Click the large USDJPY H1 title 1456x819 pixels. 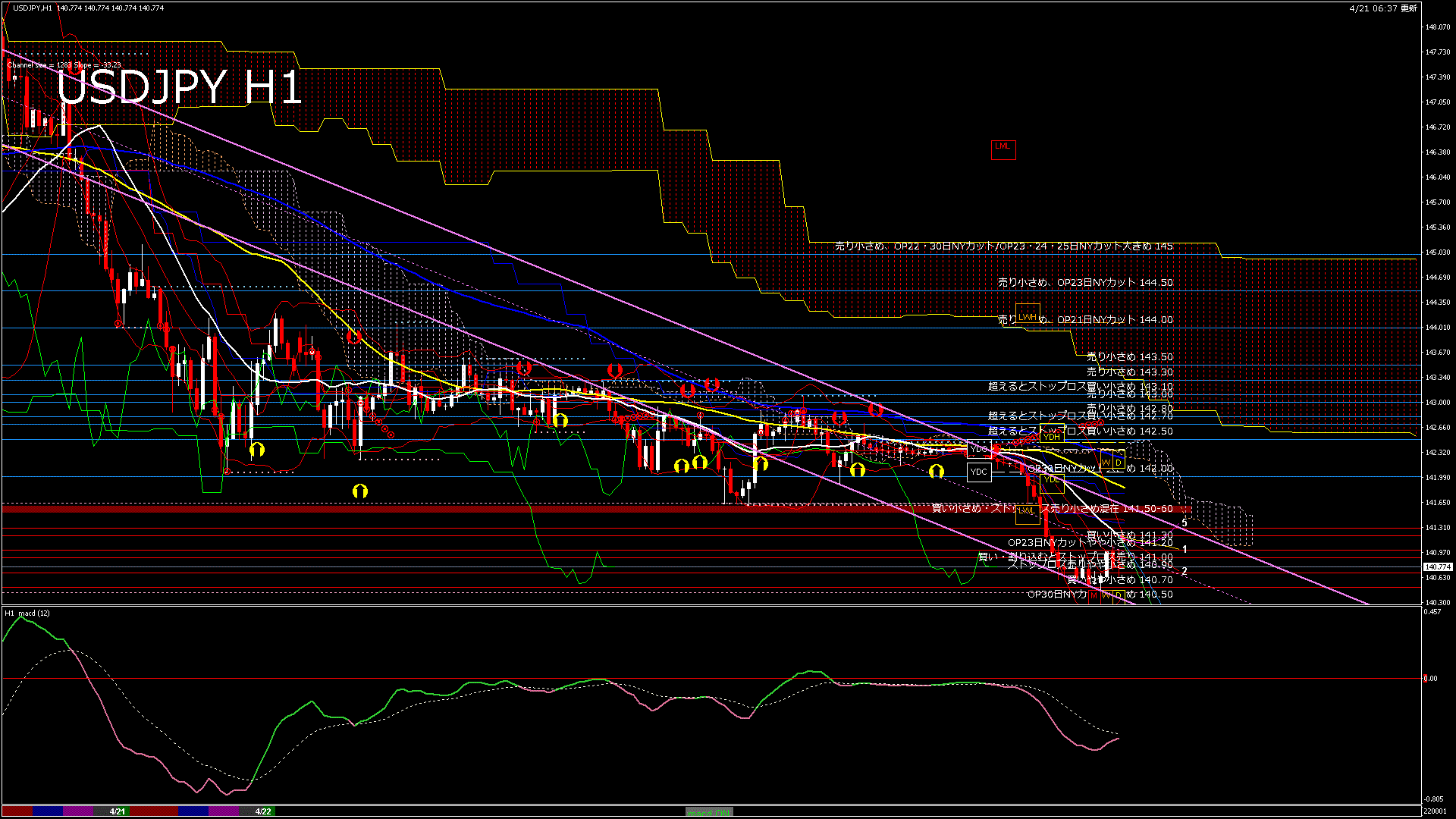[180, 87]
